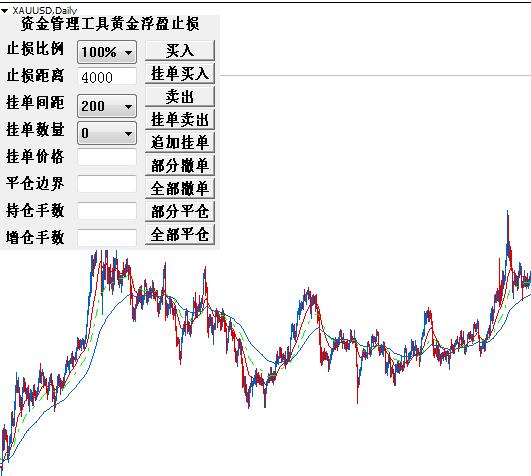Click the 追加挂单 add pending order button
Image resolution: width=531 pixels, height=476 pixels.
pos(180,142)
